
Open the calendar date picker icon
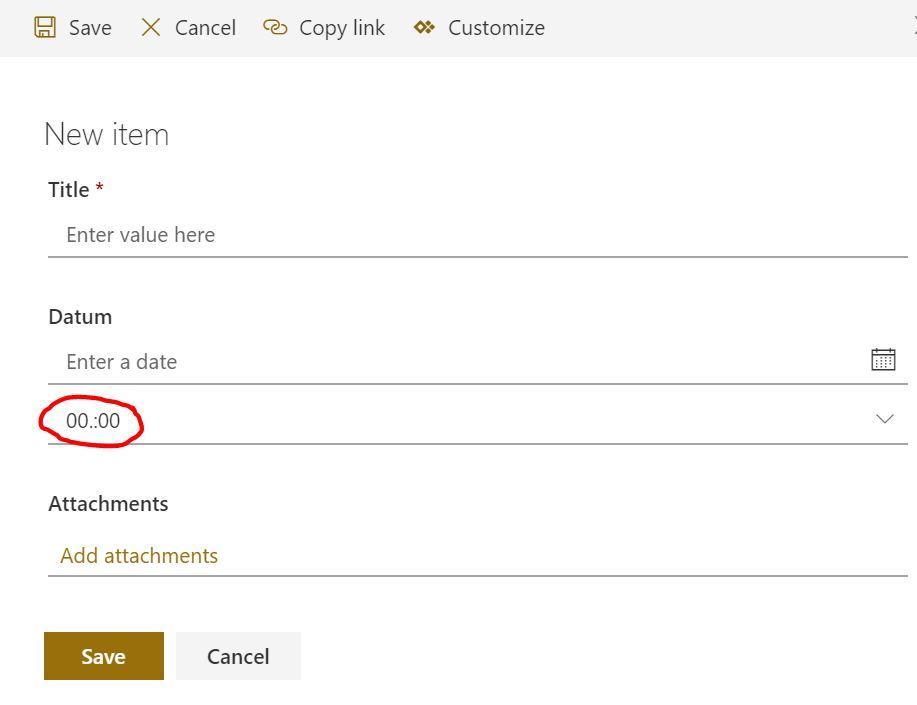click(883, 360)
